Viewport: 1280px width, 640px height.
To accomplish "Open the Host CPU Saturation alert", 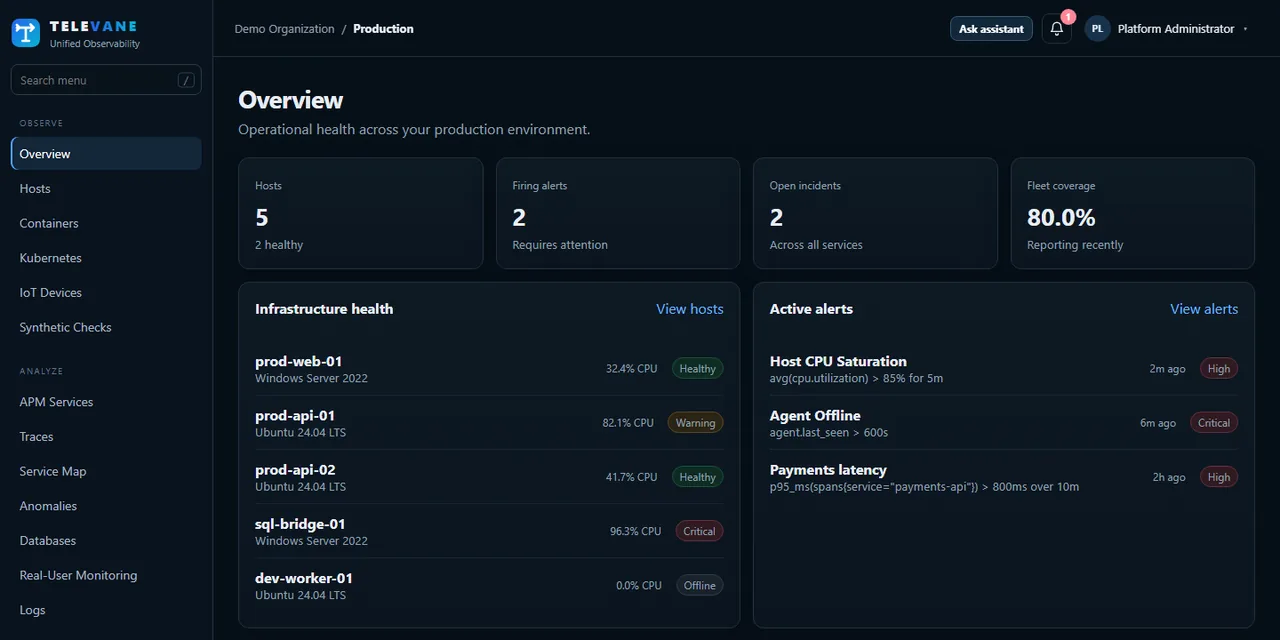I will point(1004,369).
